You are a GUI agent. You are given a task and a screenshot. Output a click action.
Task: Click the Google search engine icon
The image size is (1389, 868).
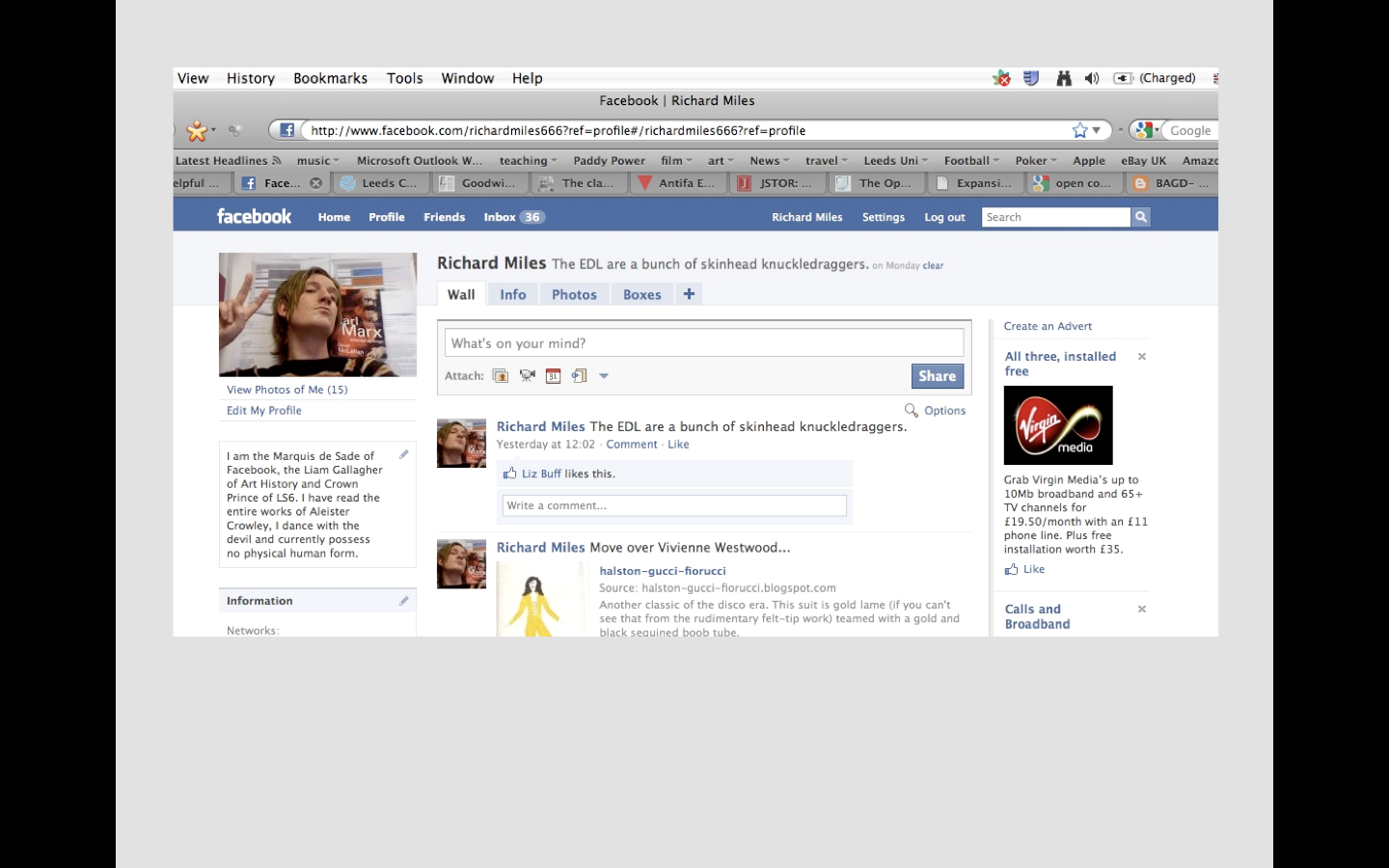pyautogui.click(x=1145, y=130)
